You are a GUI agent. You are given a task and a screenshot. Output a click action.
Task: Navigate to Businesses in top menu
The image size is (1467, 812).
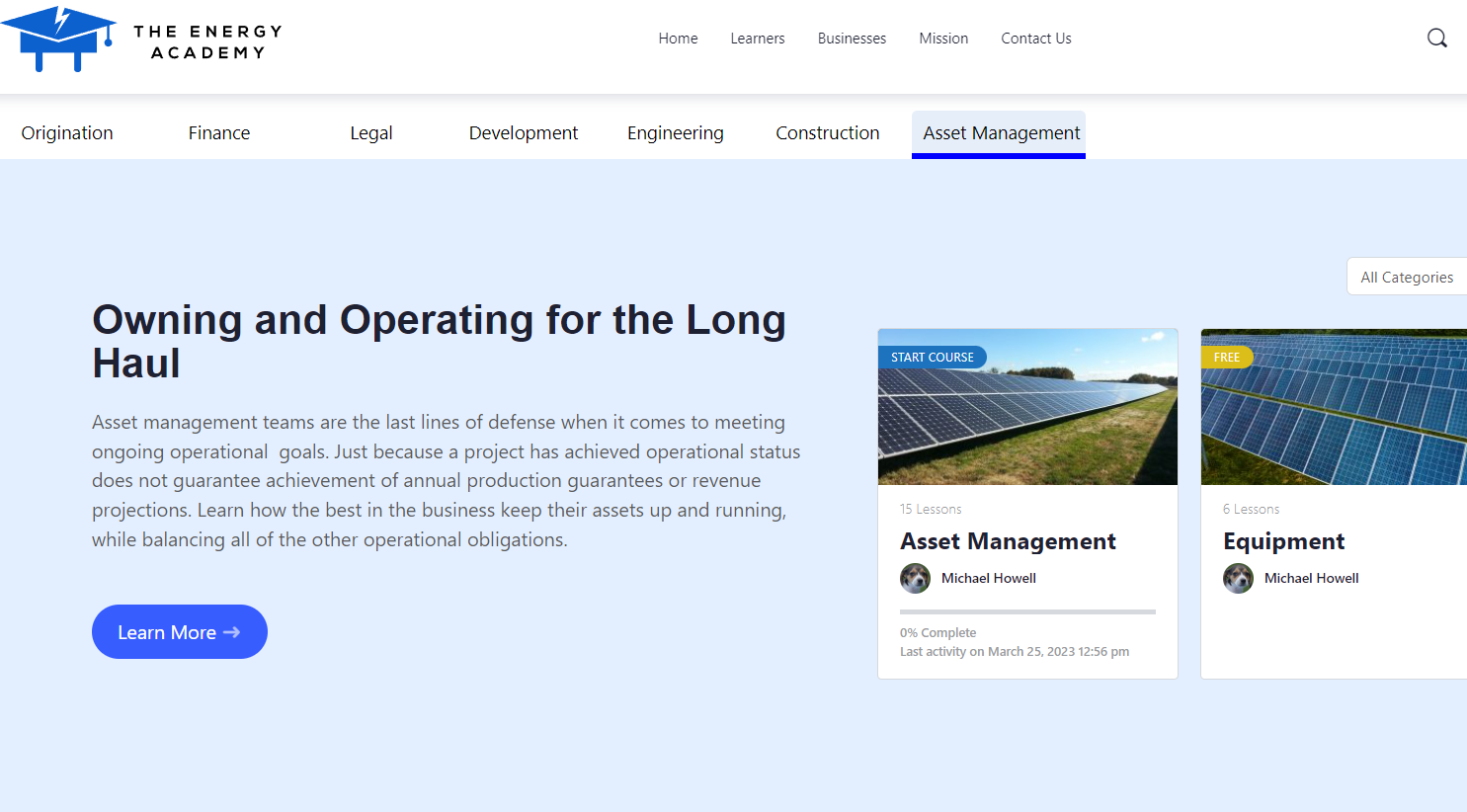point(852,39)
